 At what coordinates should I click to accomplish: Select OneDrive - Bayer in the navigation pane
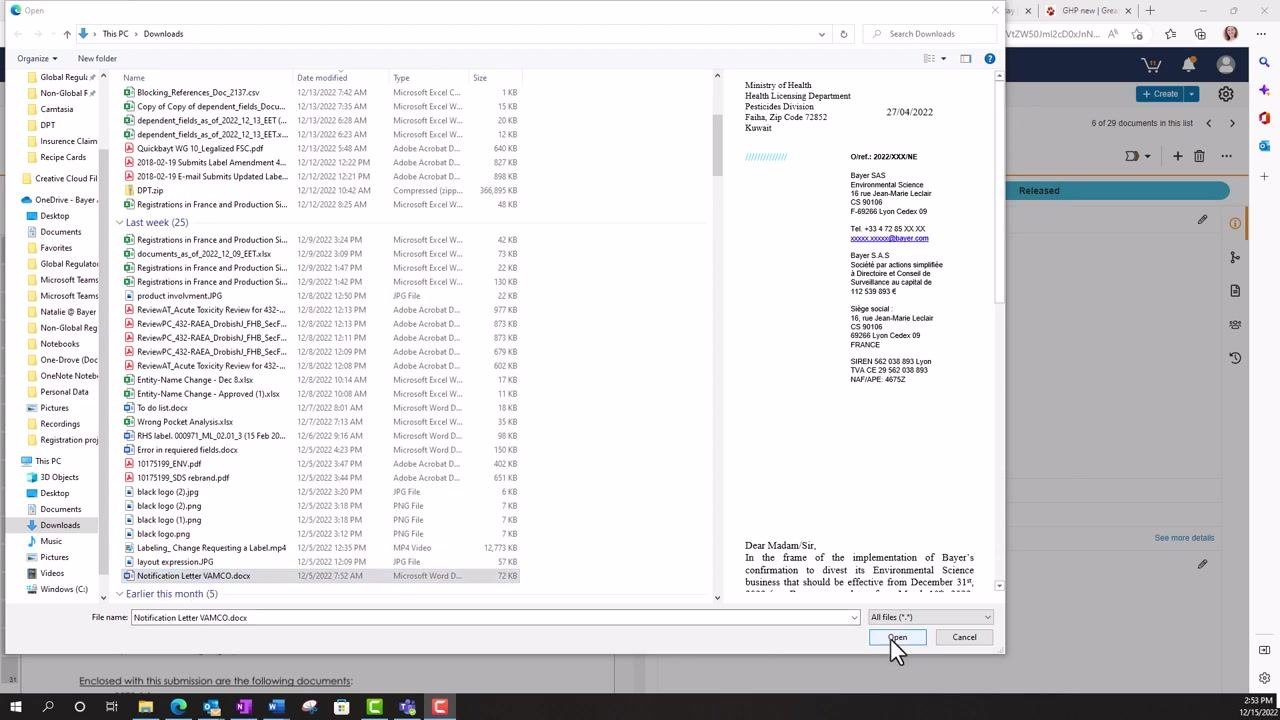coord(66,200)
